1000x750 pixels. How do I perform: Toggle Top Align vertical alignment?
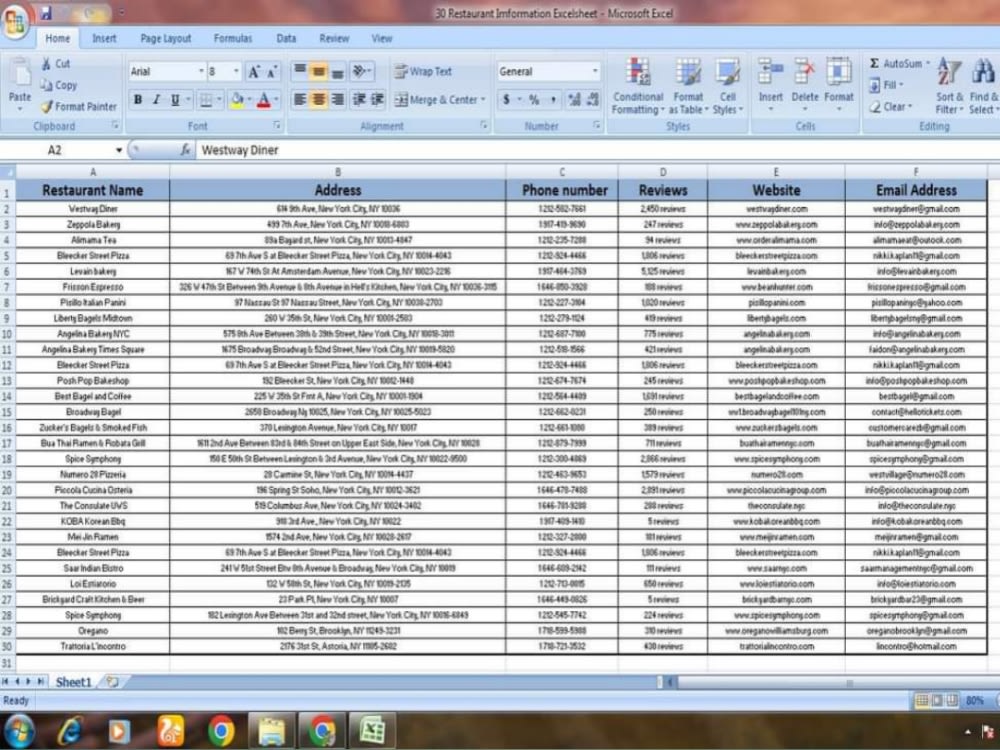coord(299,71)
